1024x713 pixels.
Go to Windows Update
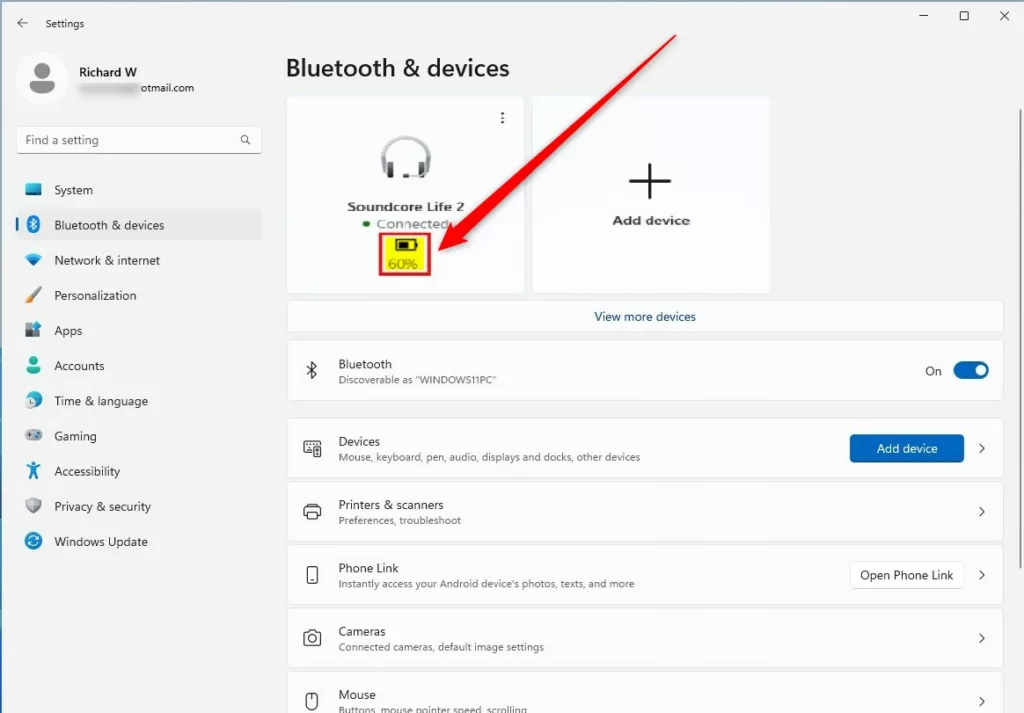tap(138, 542)
